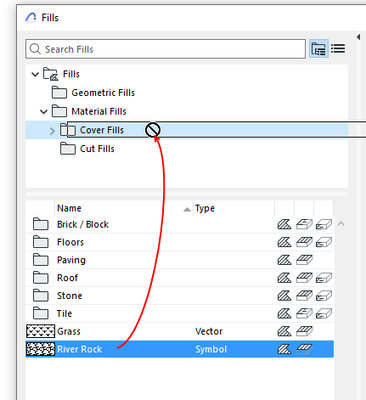Viewport: 366px width, 400px height.
Task: Open the Tile folder row
Action: pyautogui.click(x=179, y=313)
